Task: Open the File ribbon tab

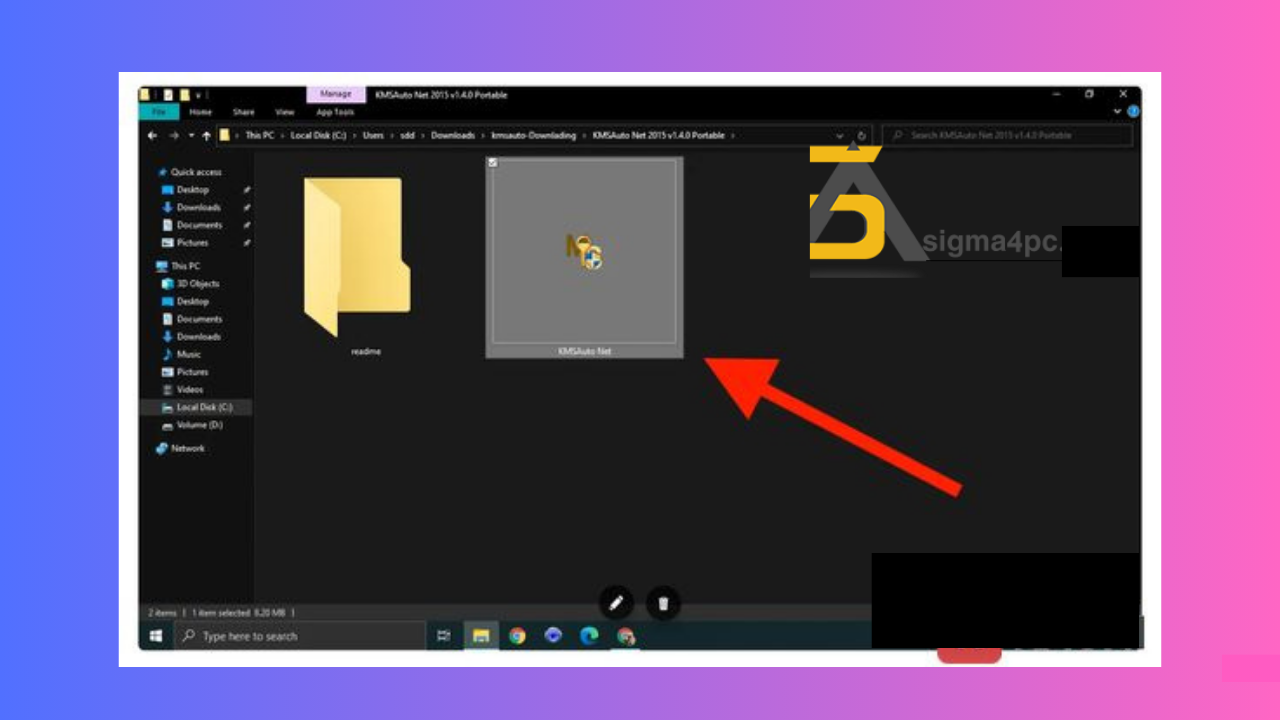Action: coord(159,112)
